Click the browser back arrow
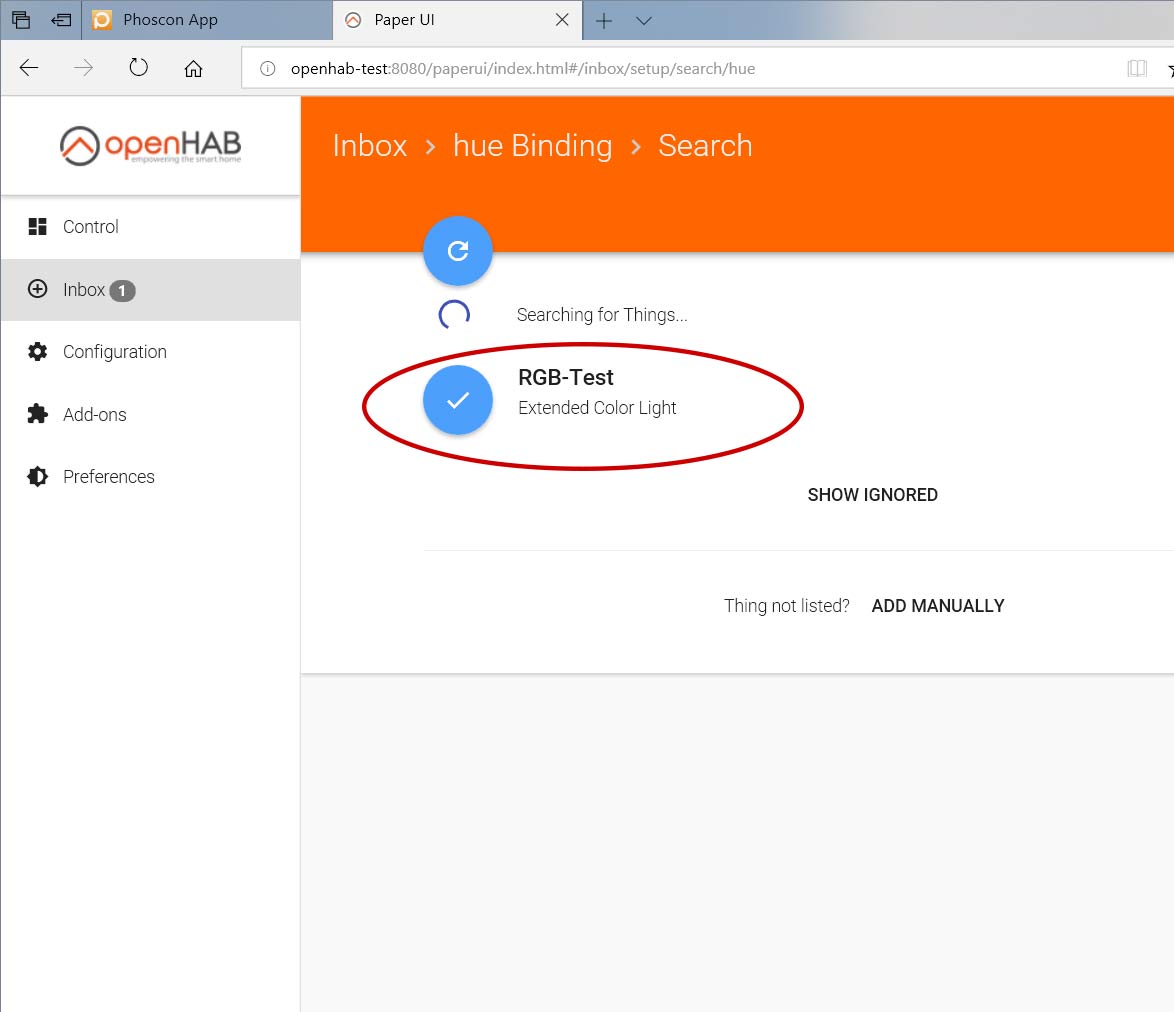This screenshot has width=1174, height=1012. pyautogui.click(x=29, y=68)
